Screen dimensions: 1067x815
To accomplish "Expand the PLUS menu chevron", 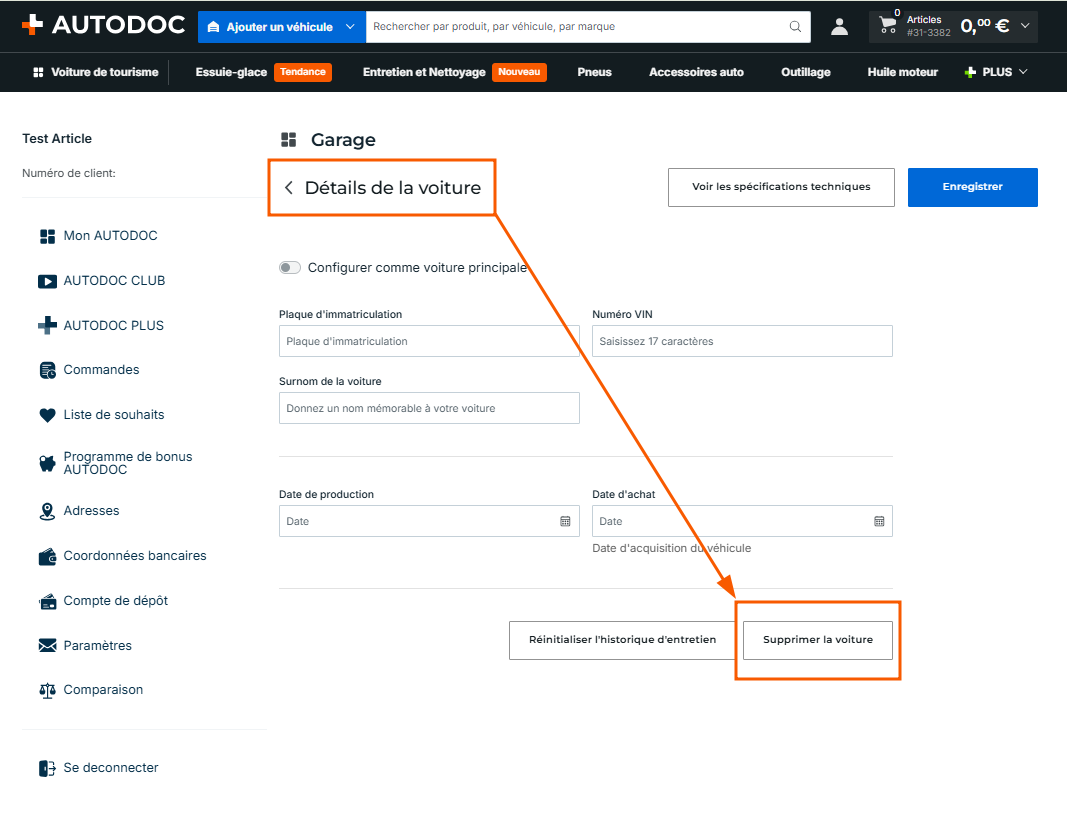I will [1023, 72].
